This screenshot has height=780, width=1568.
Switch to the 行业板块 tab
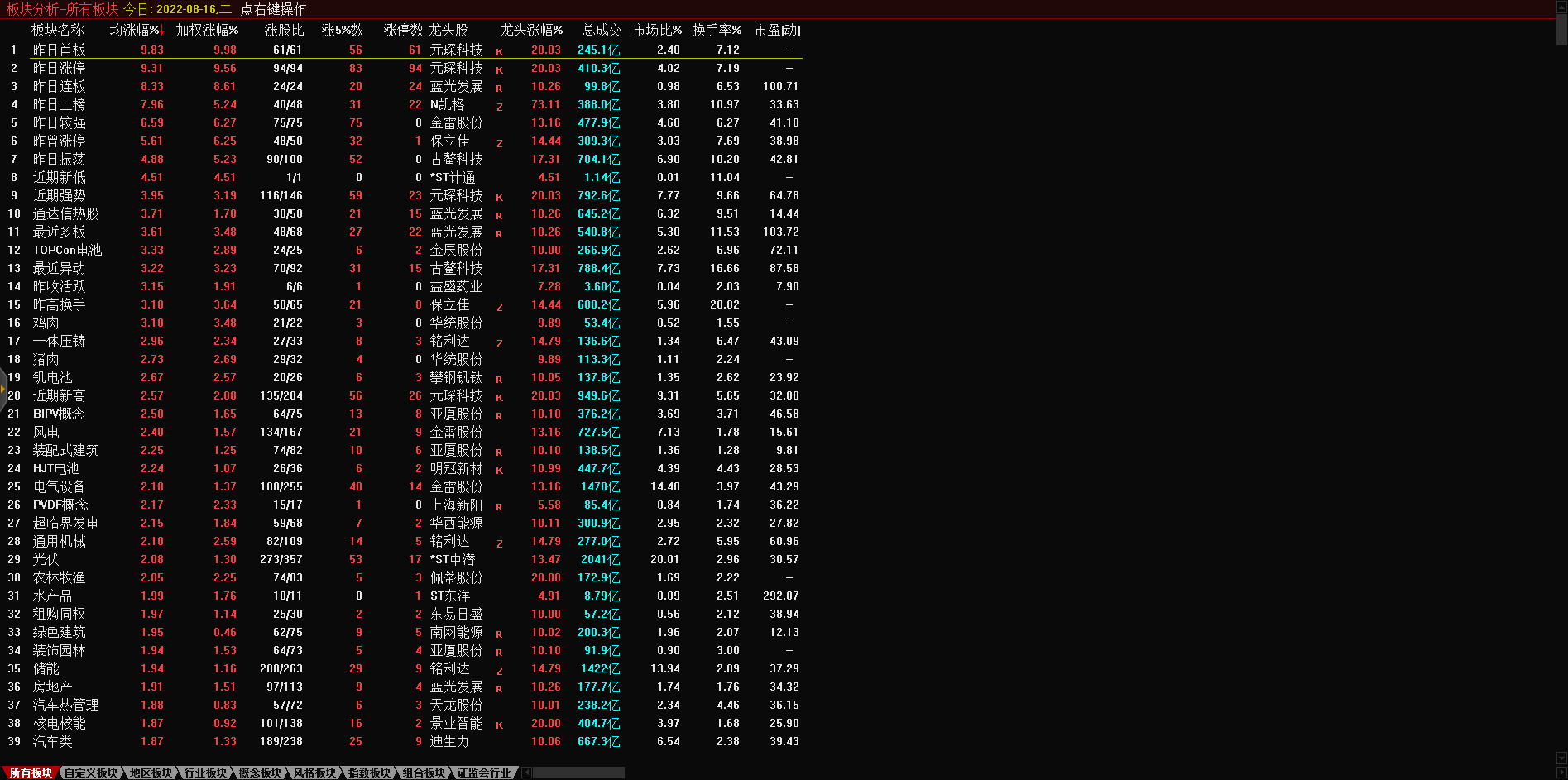click(x=205, y=773)
